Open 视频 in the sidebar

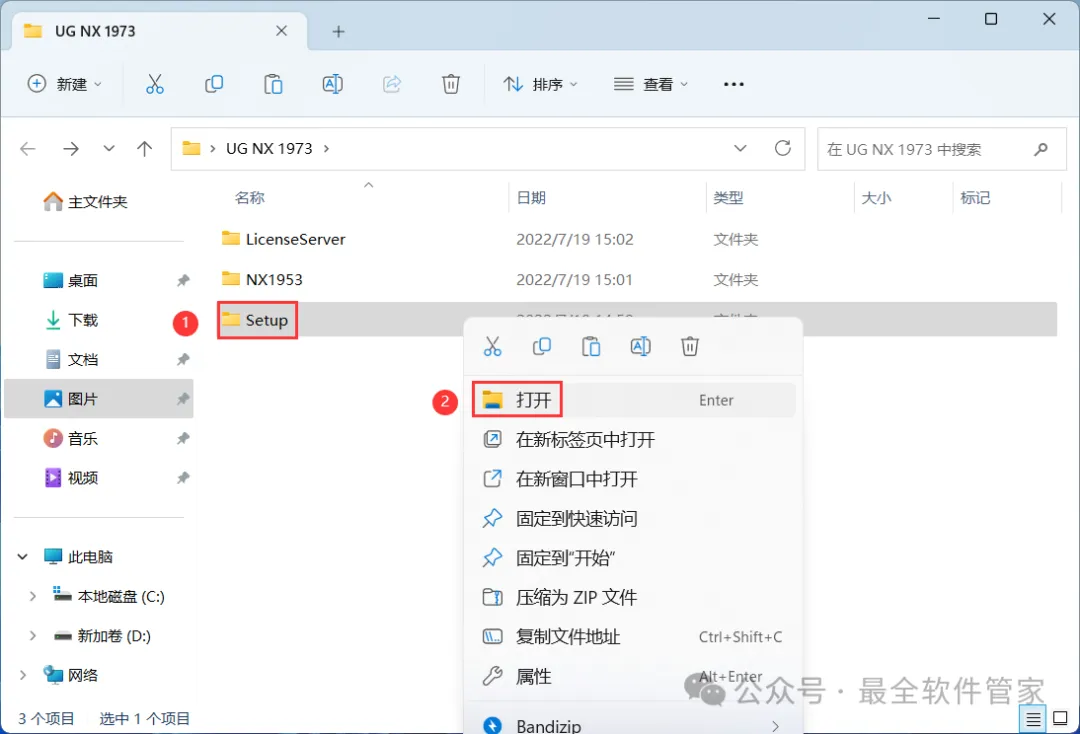point(71,478)
